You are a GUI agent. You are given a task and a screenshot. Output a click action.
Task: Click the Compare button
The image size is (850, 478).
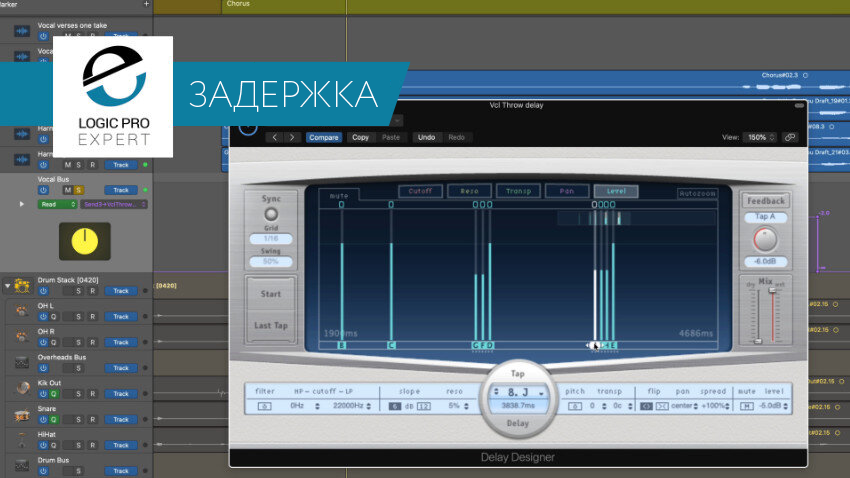(x=324, y=137)
